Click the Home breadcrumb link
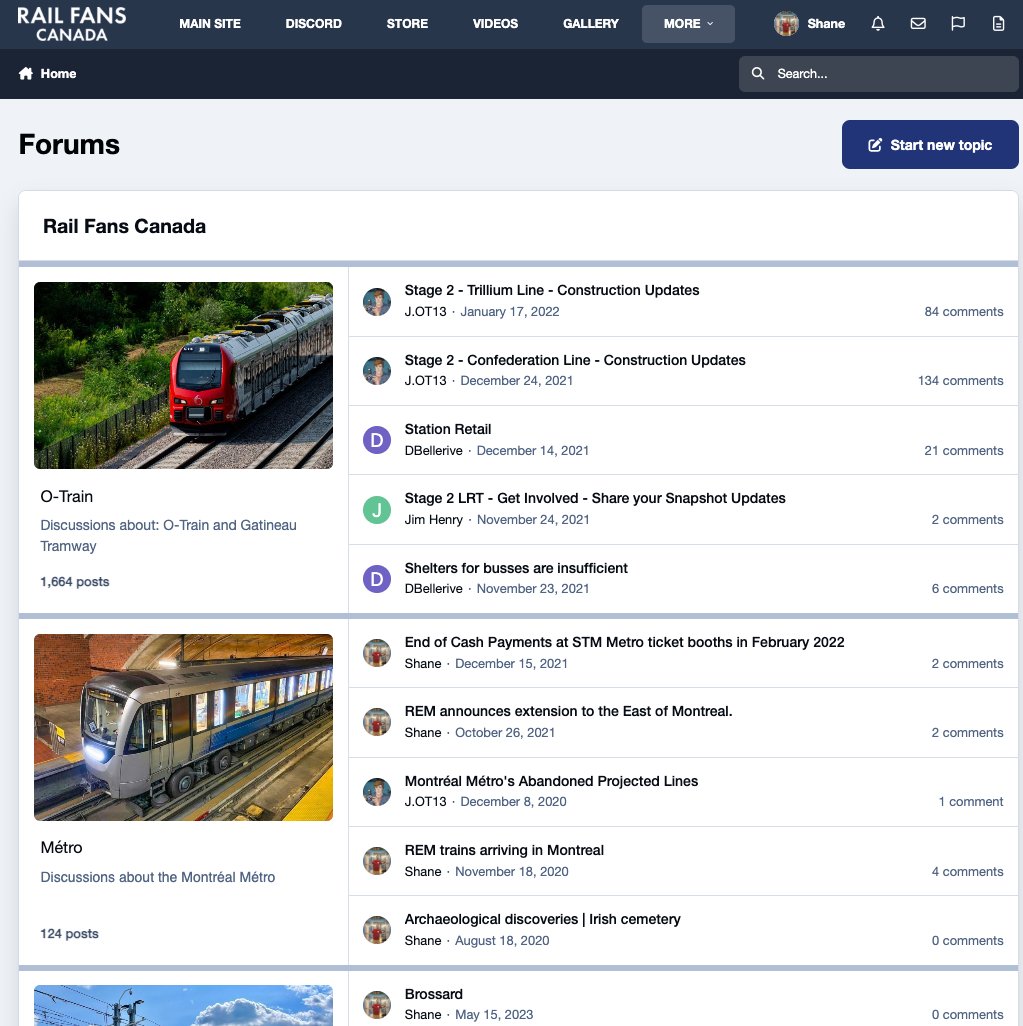The height and width of the screenshot is (1026, 1023). tap(58, 73)
